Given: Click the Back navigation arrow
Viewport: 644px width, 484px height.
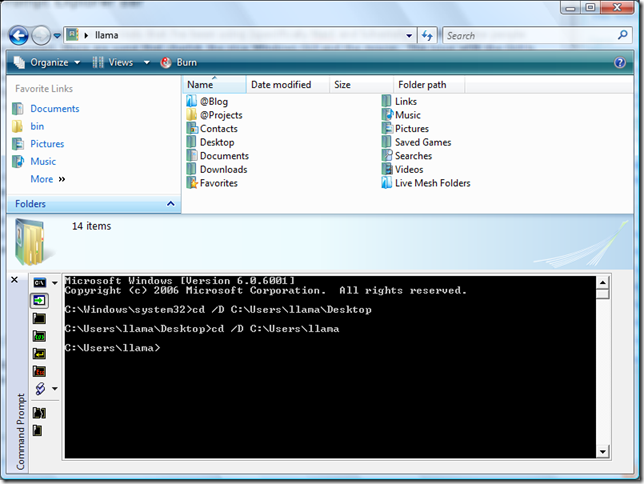Looking at the screenshot, I should (x=18, y=36).
